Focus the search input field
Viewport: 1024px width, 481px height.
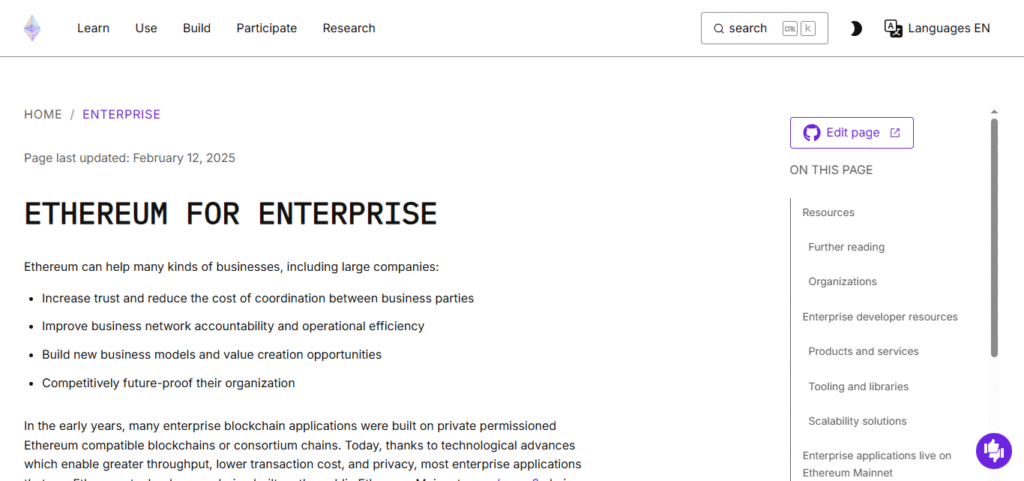pyautogui.click(x=764, y=28)
